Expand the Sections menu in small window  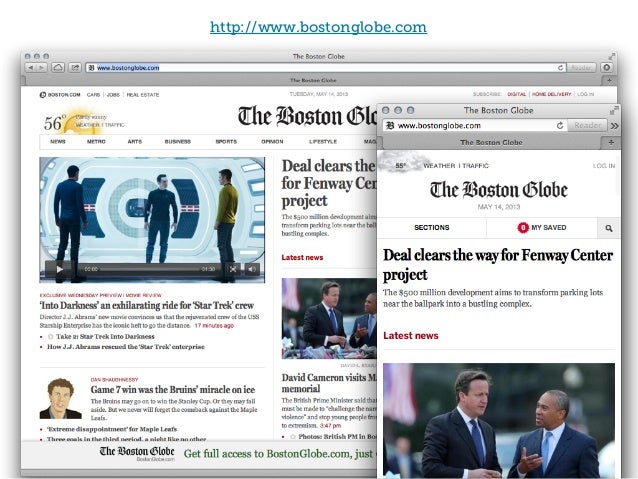click(x=431, y=227)
